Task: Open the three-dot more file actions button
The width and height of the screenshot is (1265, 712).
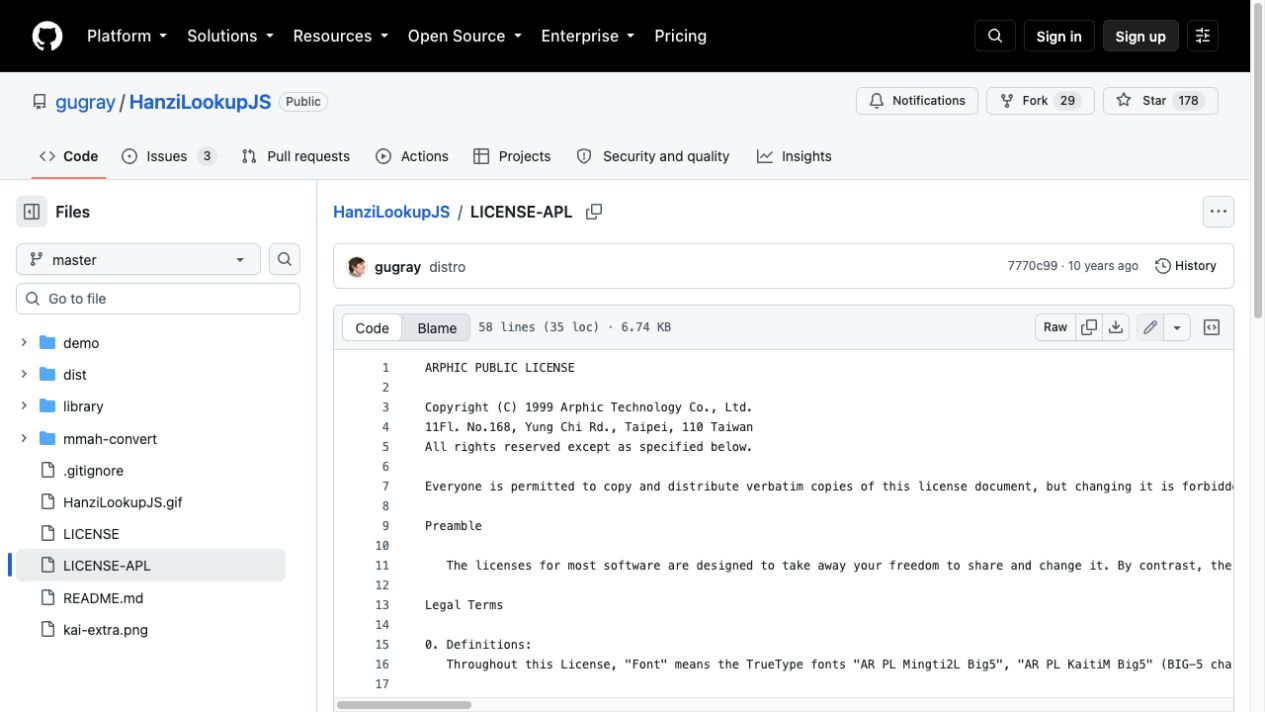Action: (1218, 212)
